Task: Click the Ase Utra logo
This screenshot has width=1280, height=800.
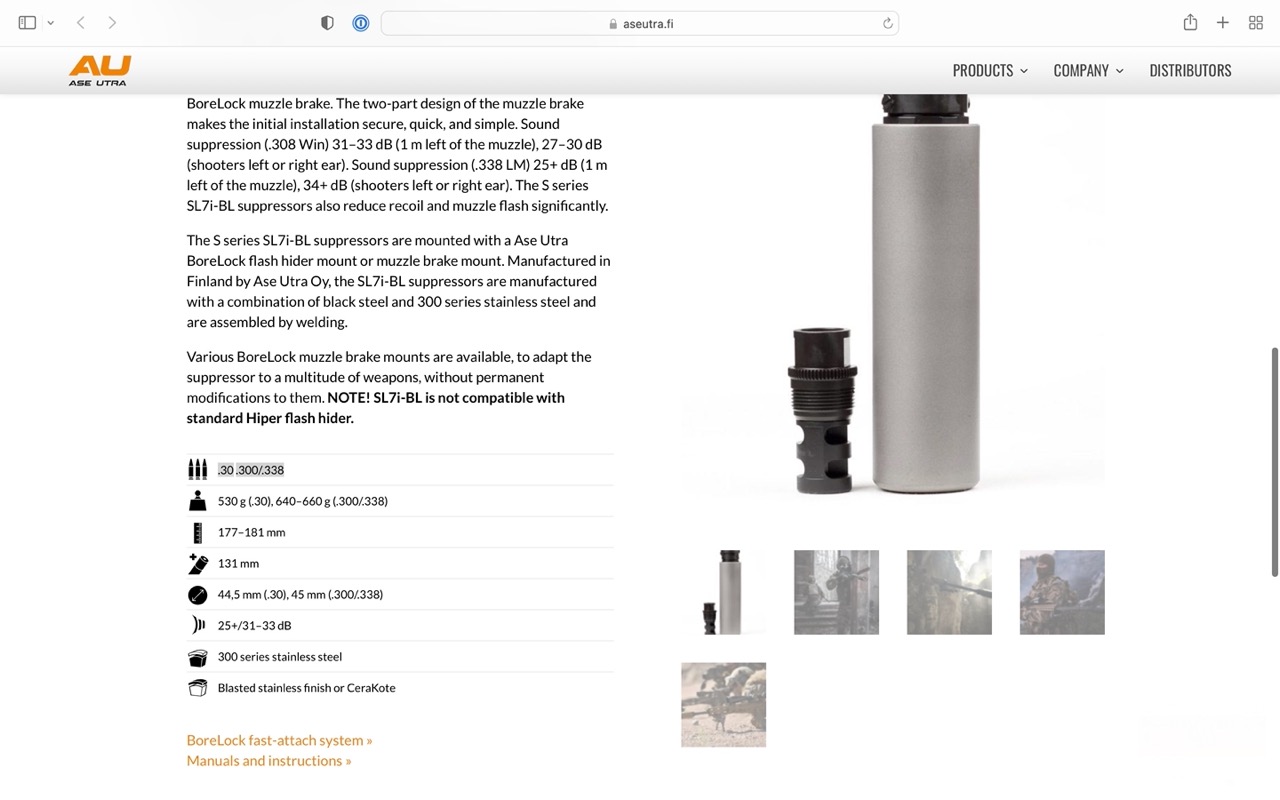Action: coord(100,71)
